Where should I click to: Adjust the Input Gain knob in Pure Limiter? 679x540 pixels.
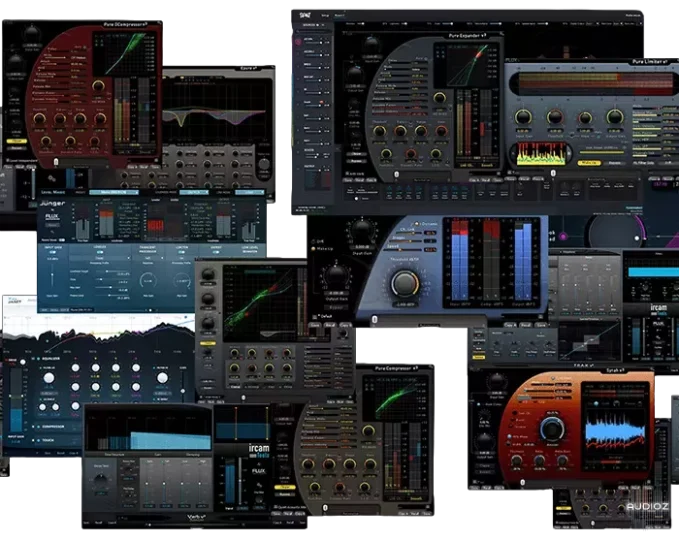(x=523, y=116)
